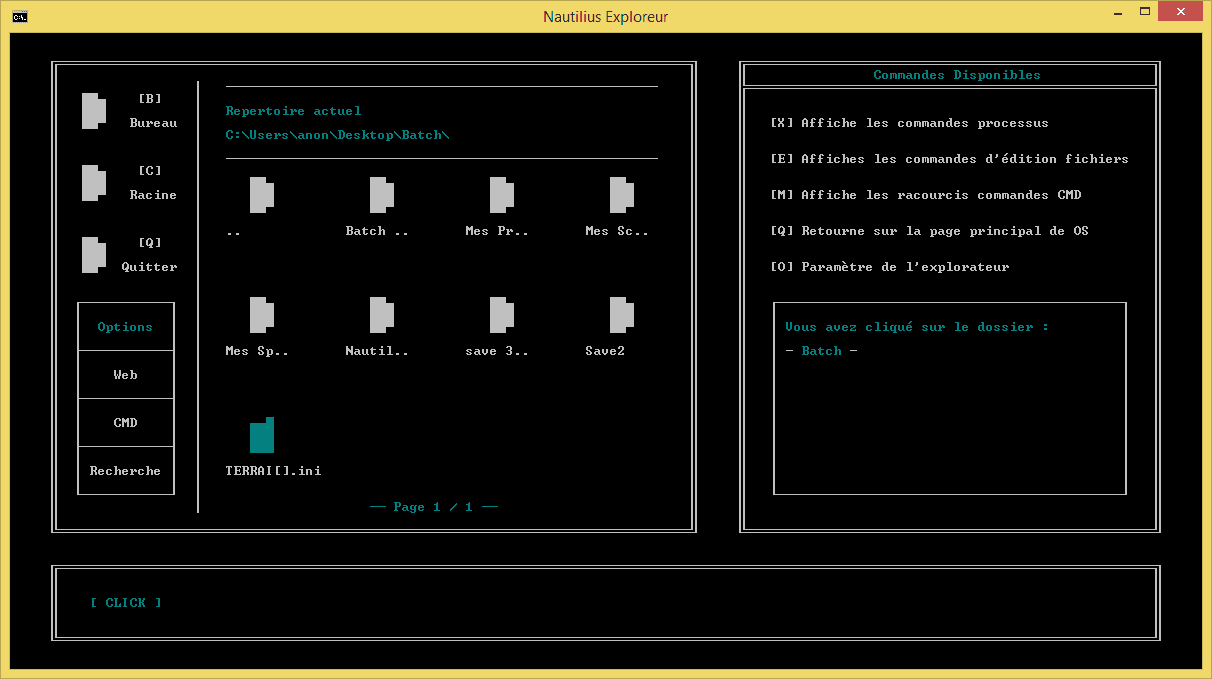The image size is (1212, 679).
Task: Click the [Q] Quitter shortcut label
Action: tap(150, 255)
